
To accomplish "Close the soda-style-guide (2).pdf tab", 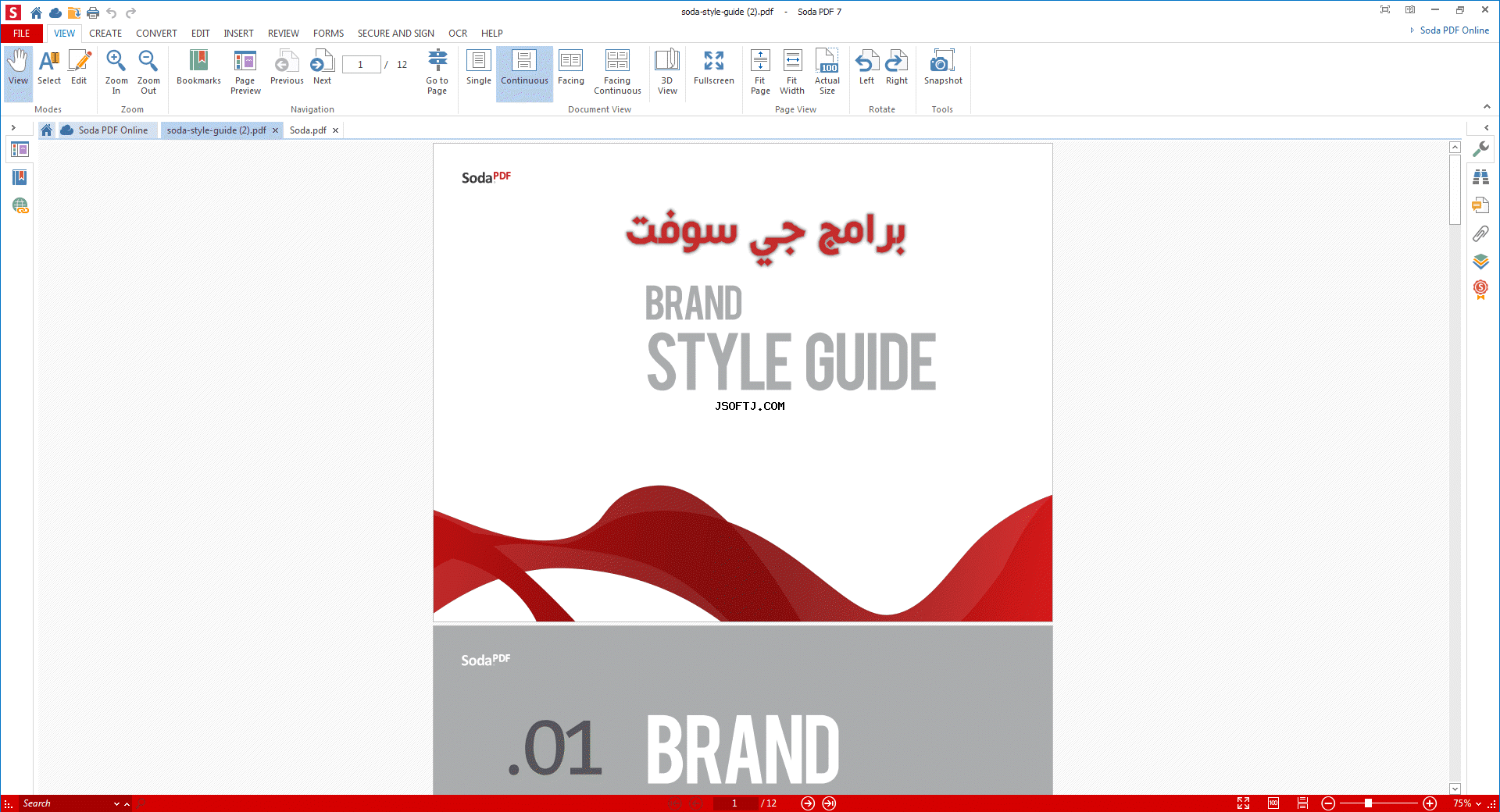I will [x=275, y=130].
